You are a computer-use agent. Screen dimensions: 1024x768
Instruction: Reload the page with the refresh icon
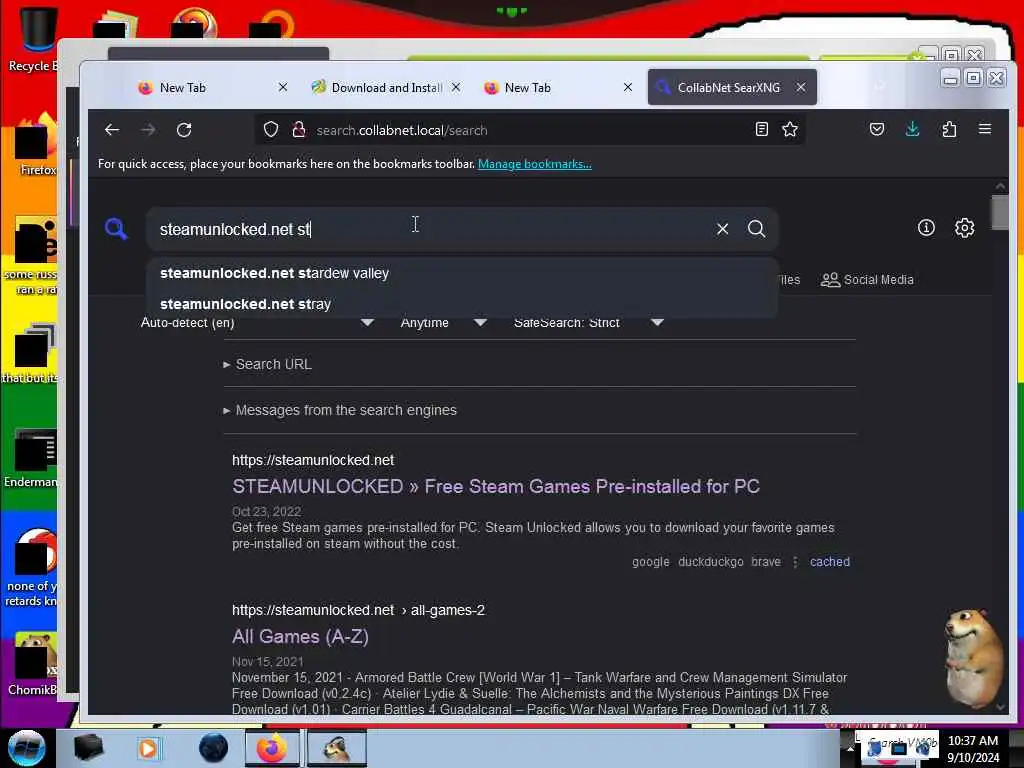184,130
